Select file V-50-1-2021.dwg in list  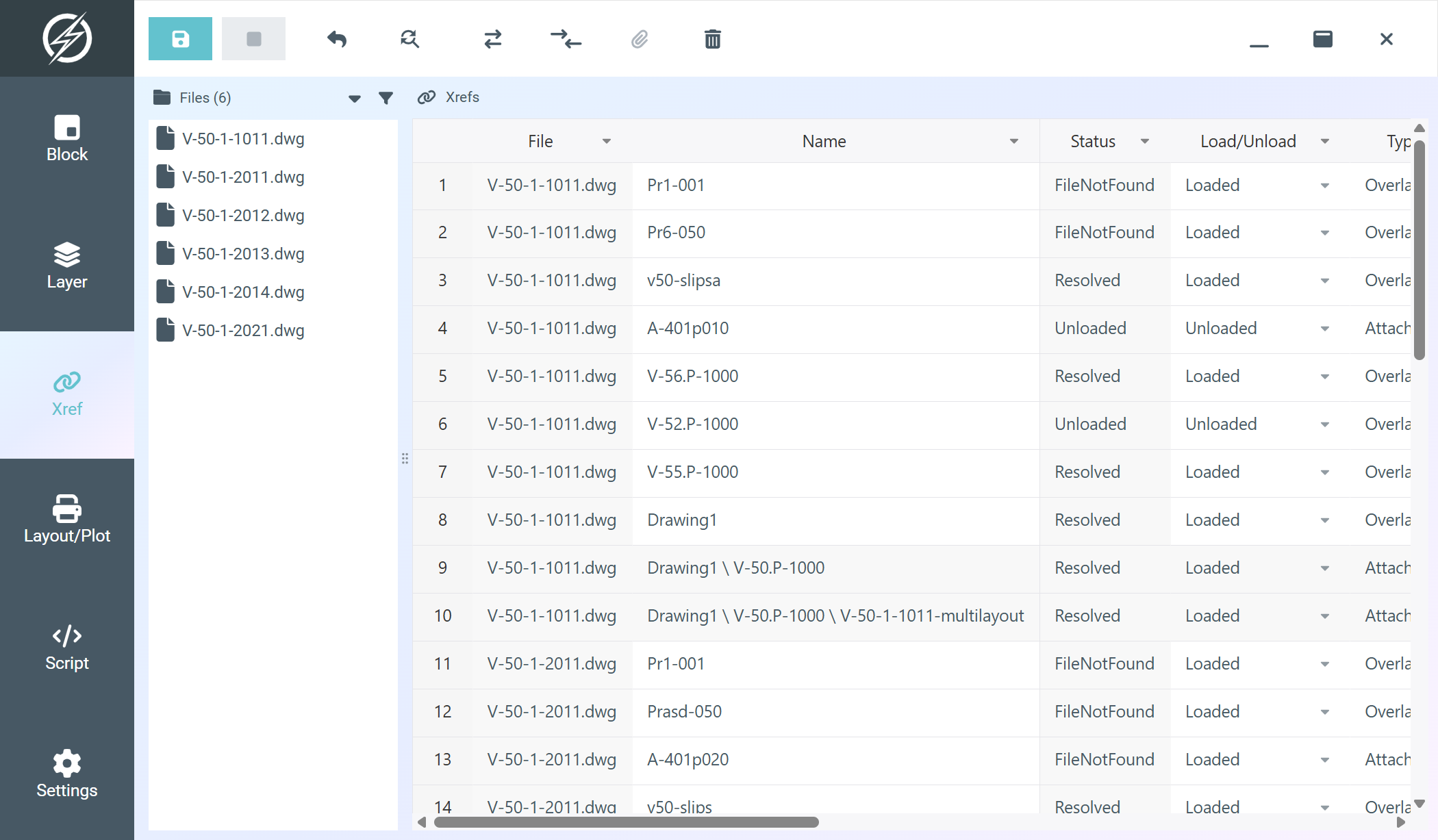(273, 331)
